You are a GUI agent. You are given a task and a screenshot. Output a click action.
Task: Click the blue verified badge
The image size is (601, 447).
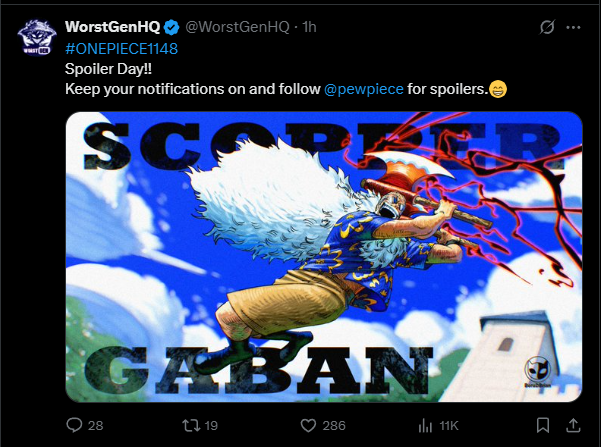click(171, 27)
